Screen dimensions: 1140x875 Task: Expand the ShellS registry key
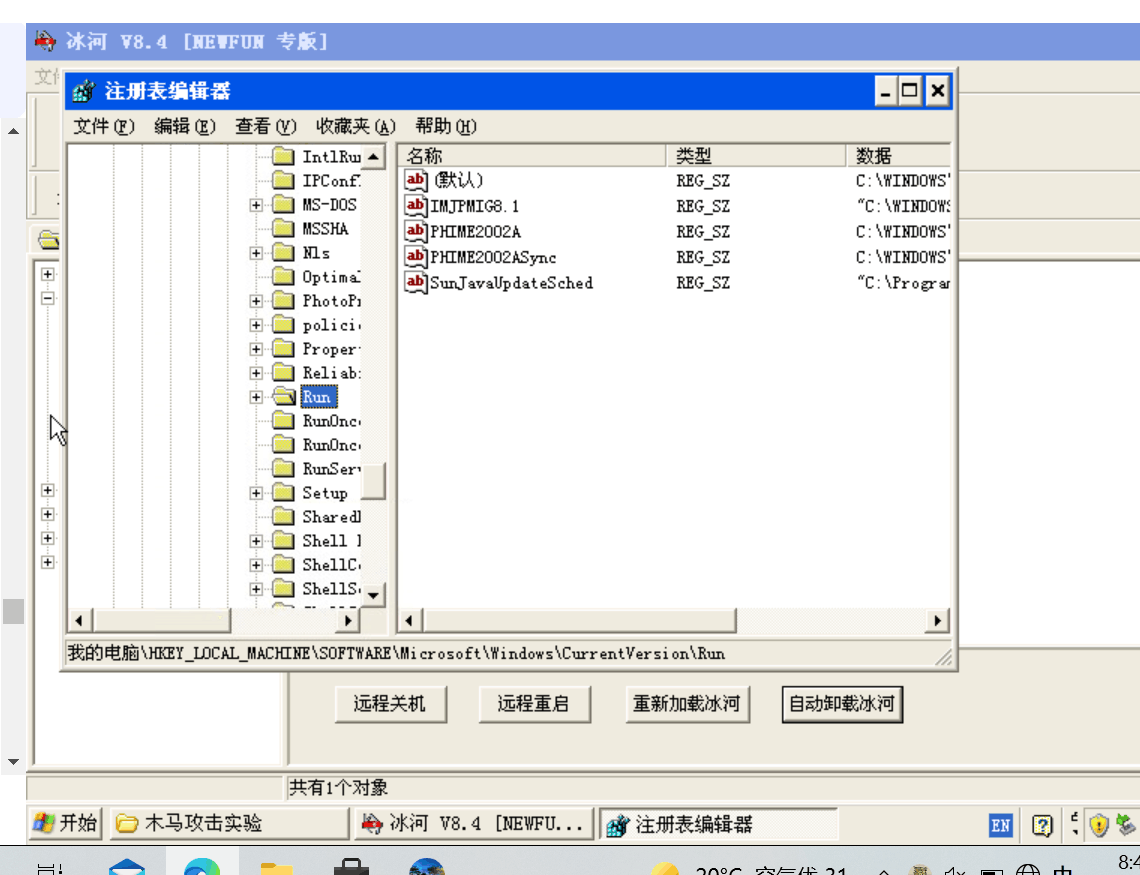256,589
